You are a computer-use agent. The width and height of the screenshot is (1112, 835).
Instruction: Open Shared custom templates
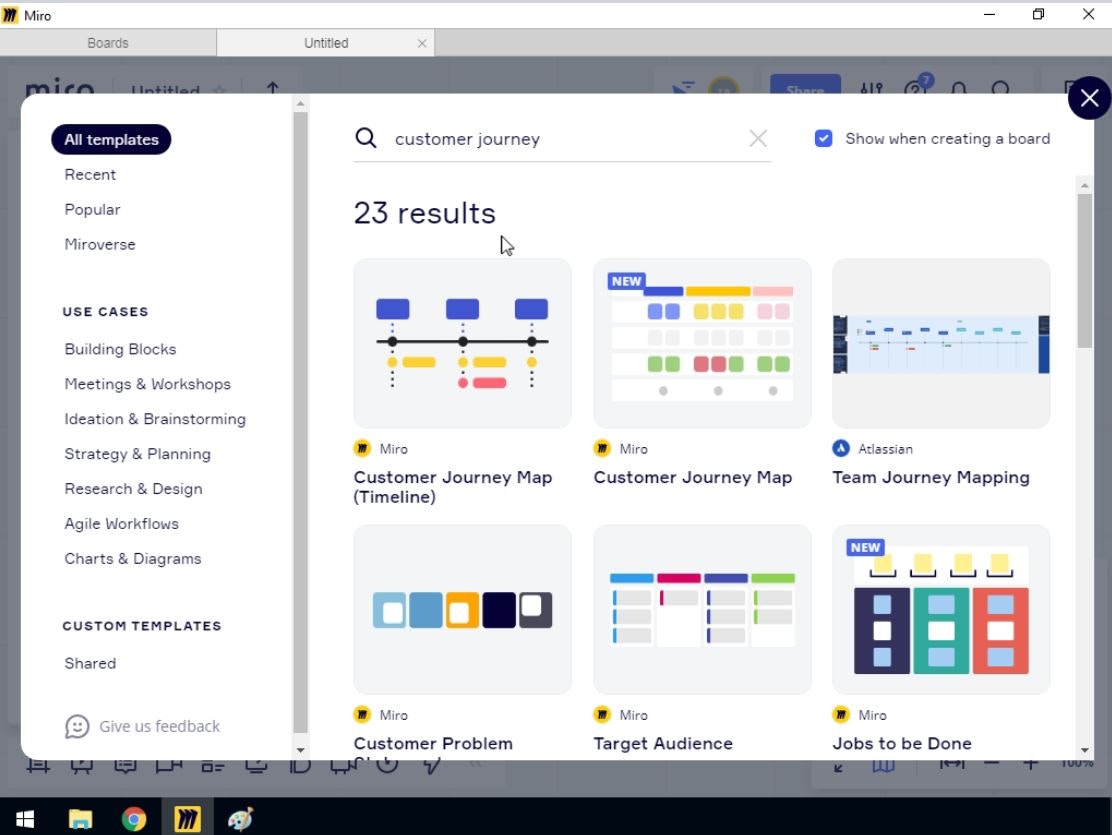pos(90,663)
